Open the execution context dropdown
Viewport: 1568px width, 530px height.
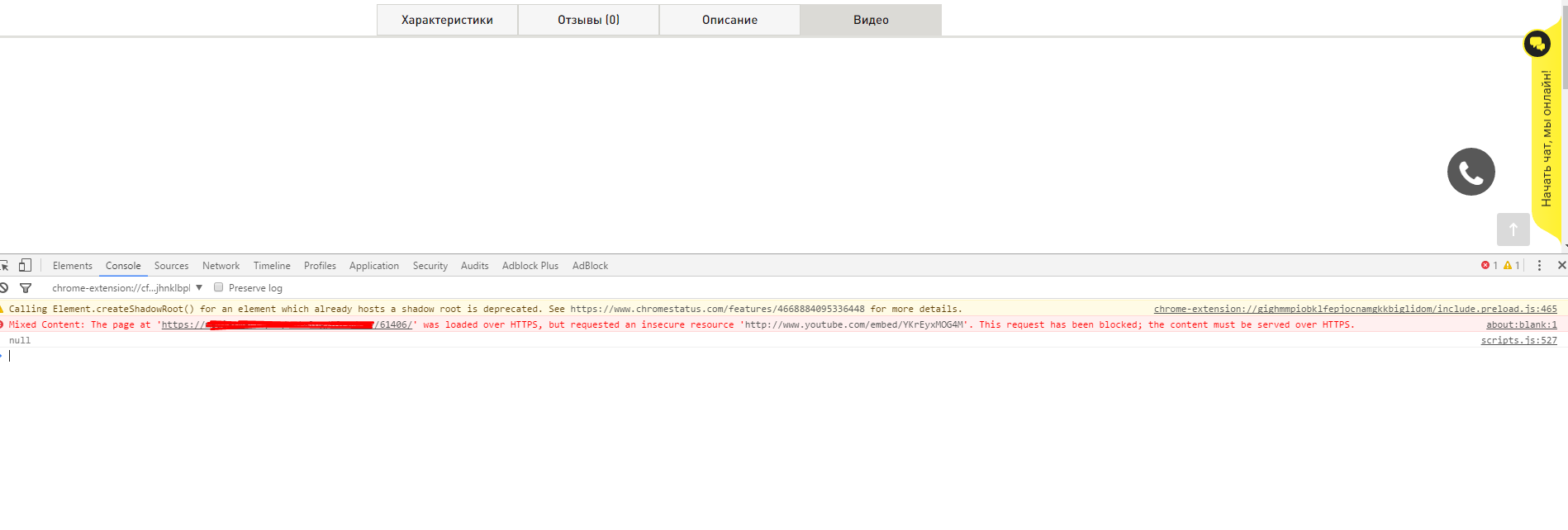pyautogui.click(x=127, y=288)
